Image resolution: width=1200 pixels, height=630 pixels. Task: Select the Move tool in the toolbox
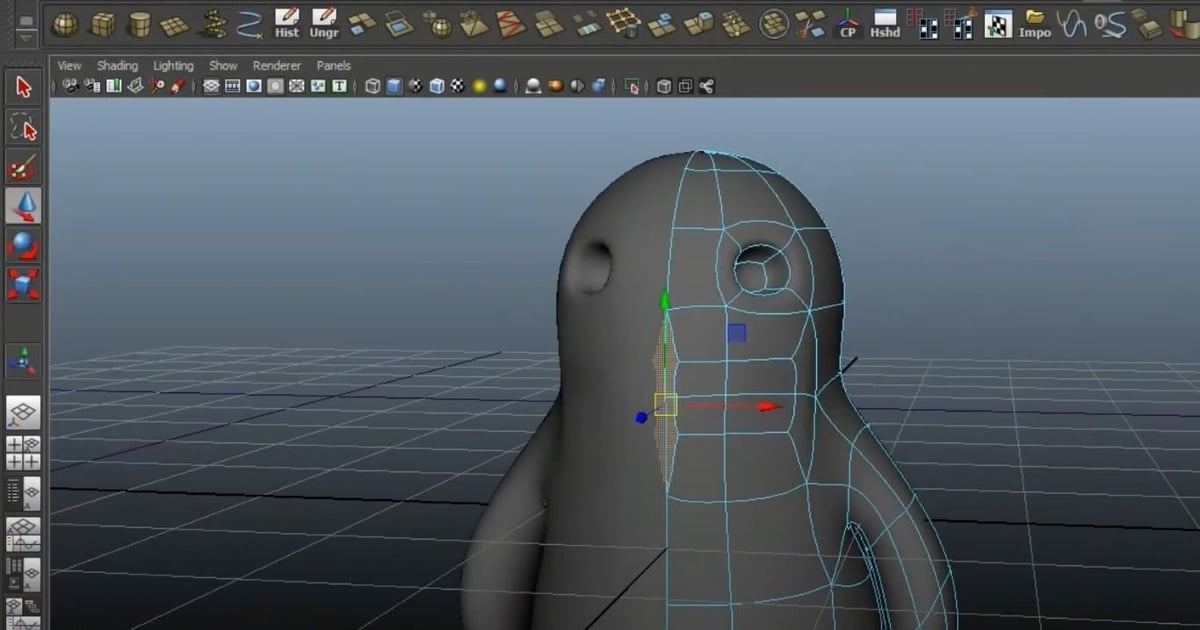[x=22, y=207]
